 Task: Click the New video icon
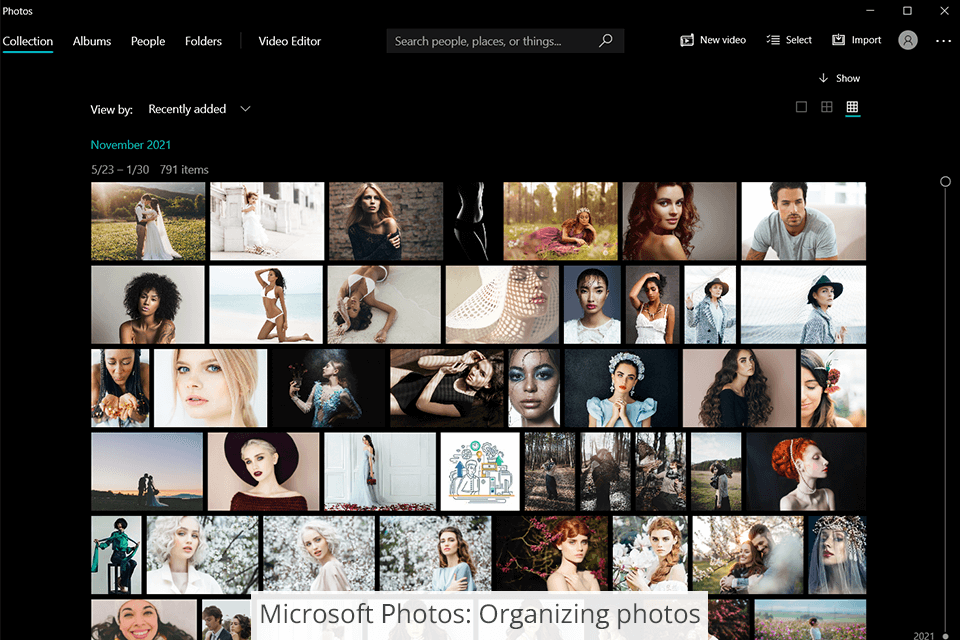[x=687, y=40]
